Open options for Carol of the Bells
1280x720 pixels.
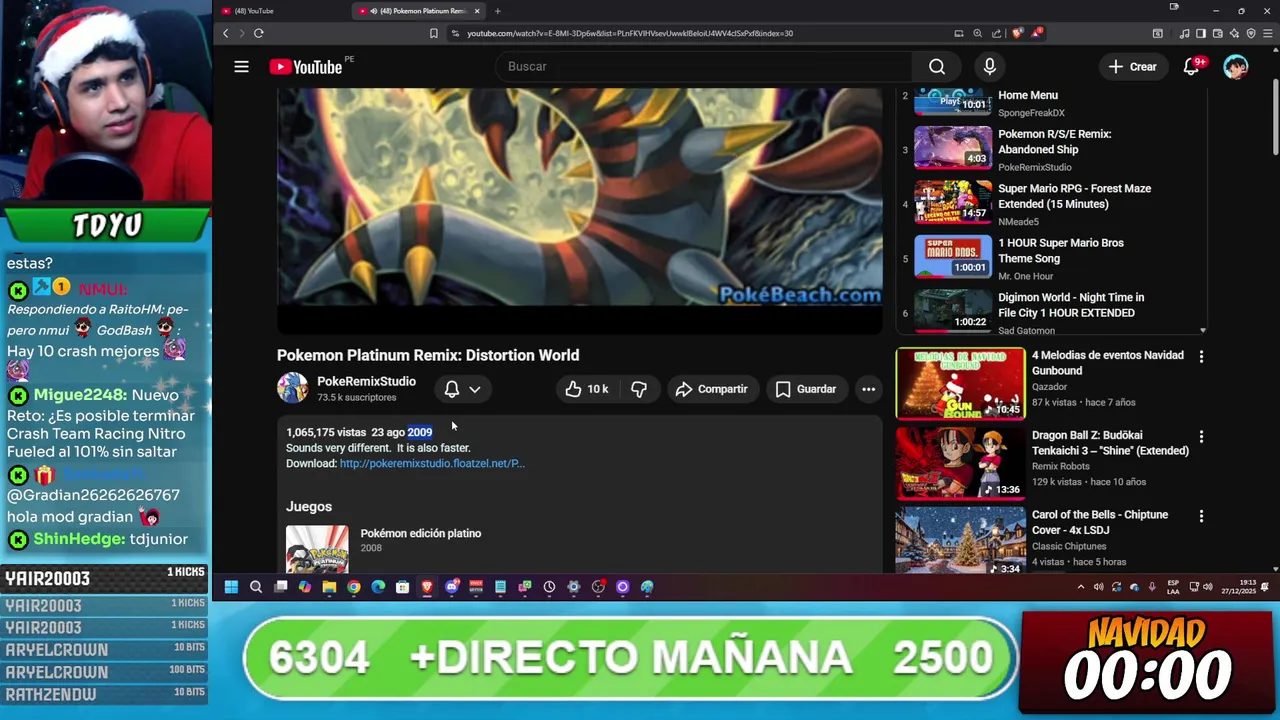1201,516
